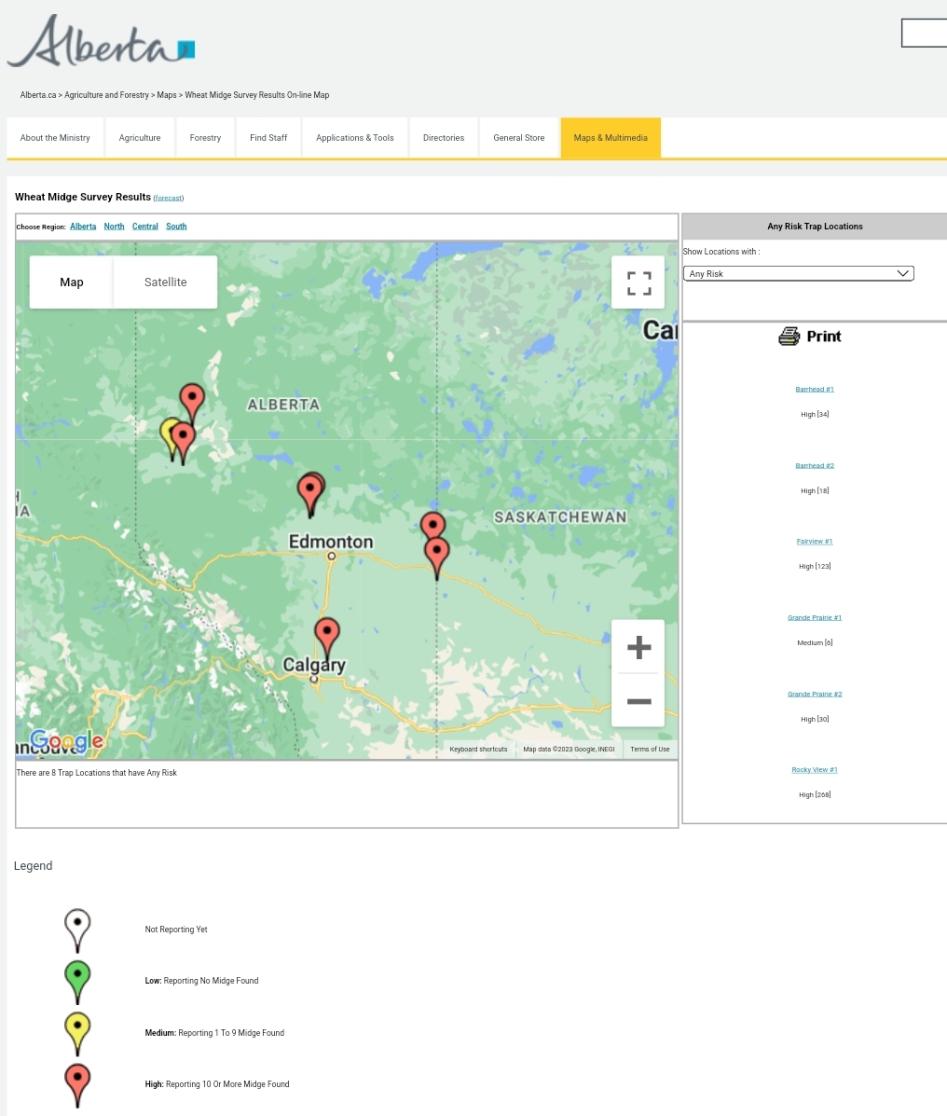Choose the Central region link
This screenshot has width=947, height=1116.
pyautogui.click(x=145, y=226)
